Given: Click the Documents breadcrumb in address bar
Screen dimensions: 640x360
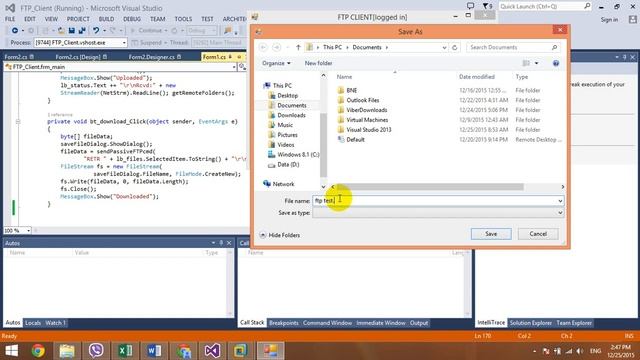Looking at the screenshot, I should point(367,47).
